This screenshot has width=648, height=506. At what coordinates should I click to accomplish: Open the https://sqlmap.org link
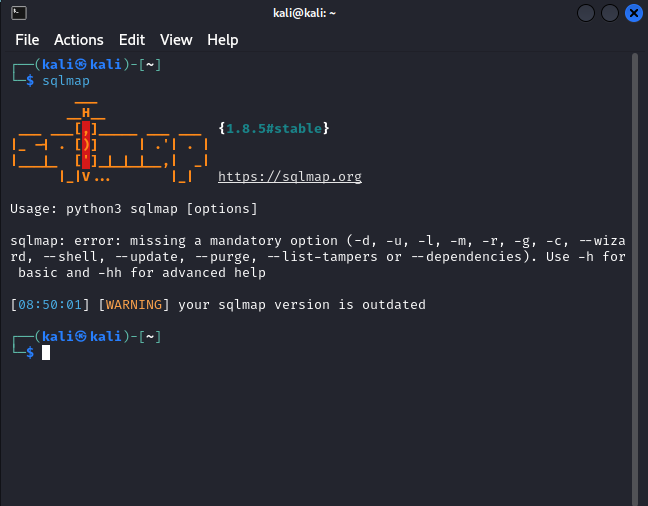[290, 177]
